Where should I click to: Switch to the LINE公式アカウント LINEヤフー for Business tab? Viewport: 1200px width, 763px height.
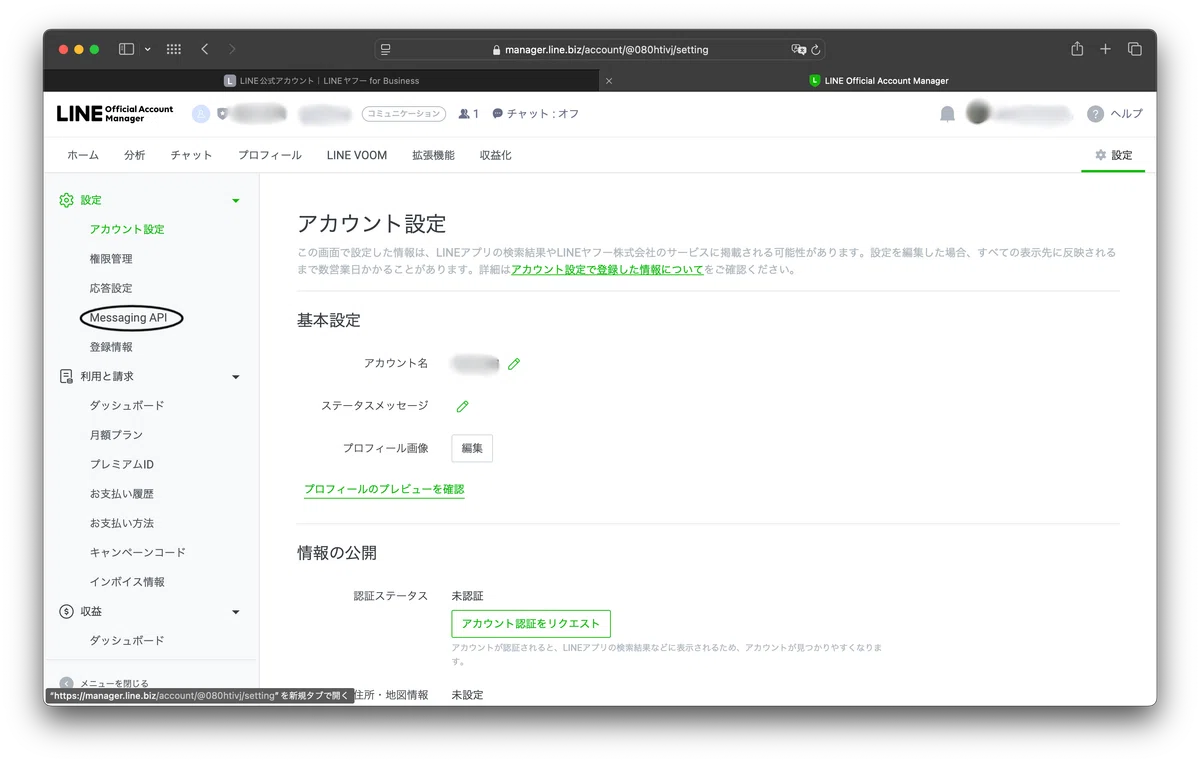[322, 81]
